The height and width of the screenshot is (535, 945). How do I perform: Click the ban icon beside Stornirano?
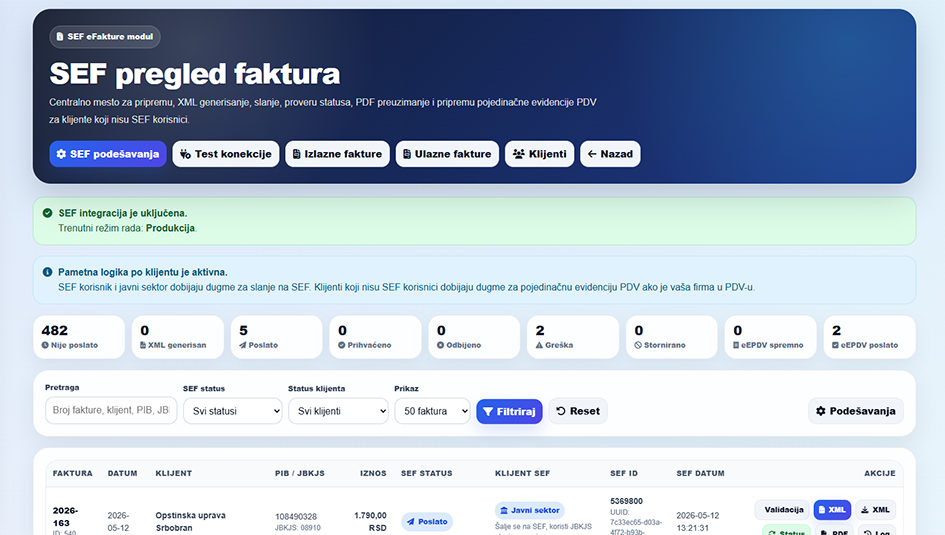point(638,345)
